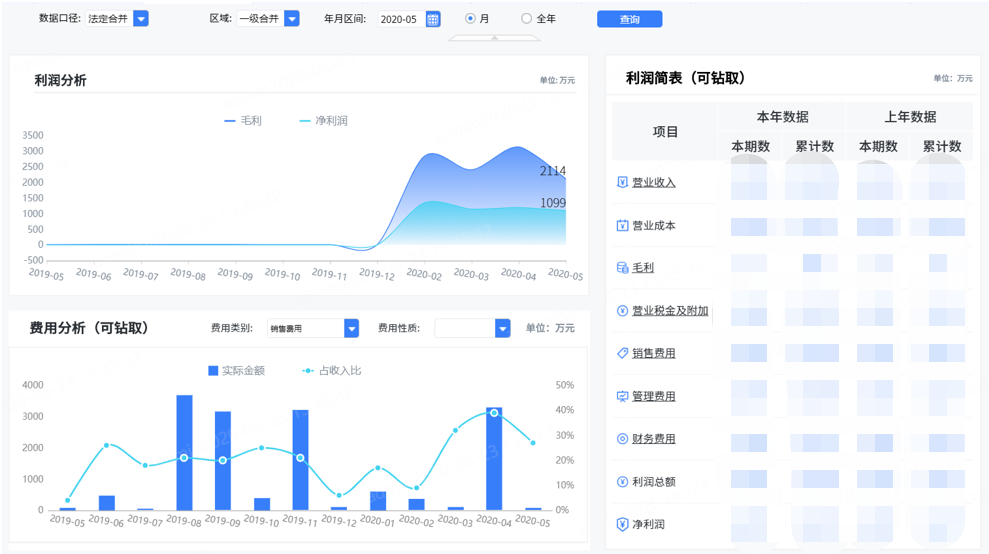
Task: Drill into 财务费用 link
Action: click(653, 439)
